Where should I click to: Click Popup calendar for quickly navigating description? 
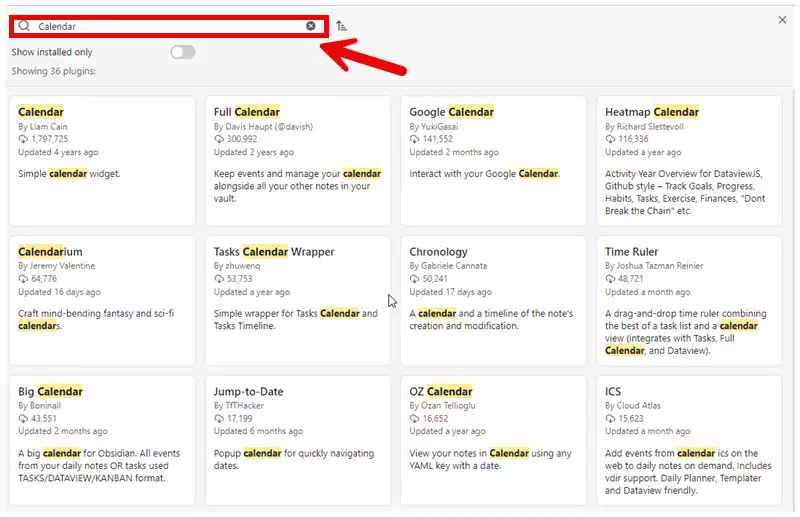(x=293, y=459)
